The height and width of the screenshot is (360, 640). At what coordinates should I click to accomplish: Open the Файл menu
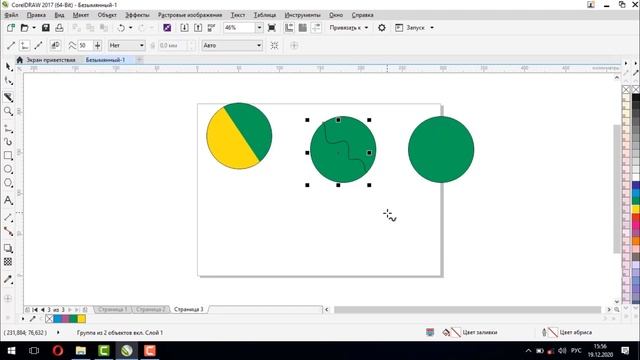tap(11, 15)
